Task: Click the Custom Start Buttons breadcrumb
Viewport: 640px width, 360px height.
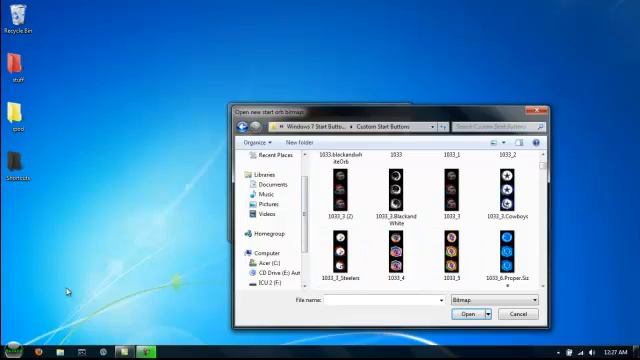Action: point(383,127)
